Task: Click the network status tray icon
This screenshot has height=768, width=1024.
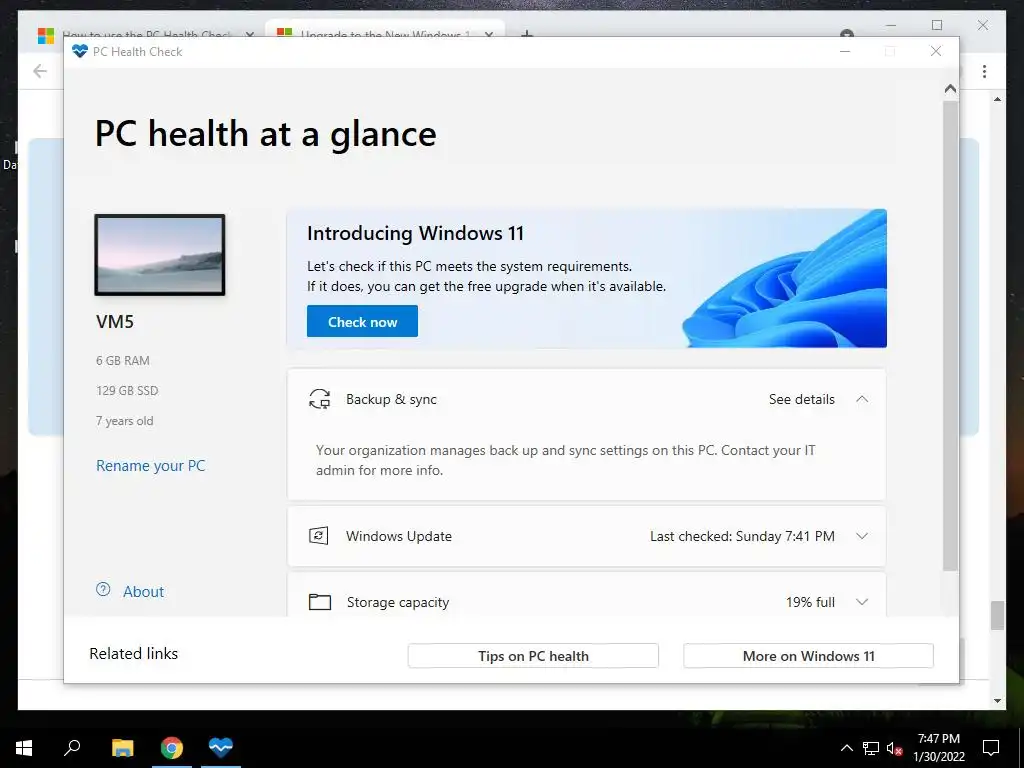Action: pos(871,748)
